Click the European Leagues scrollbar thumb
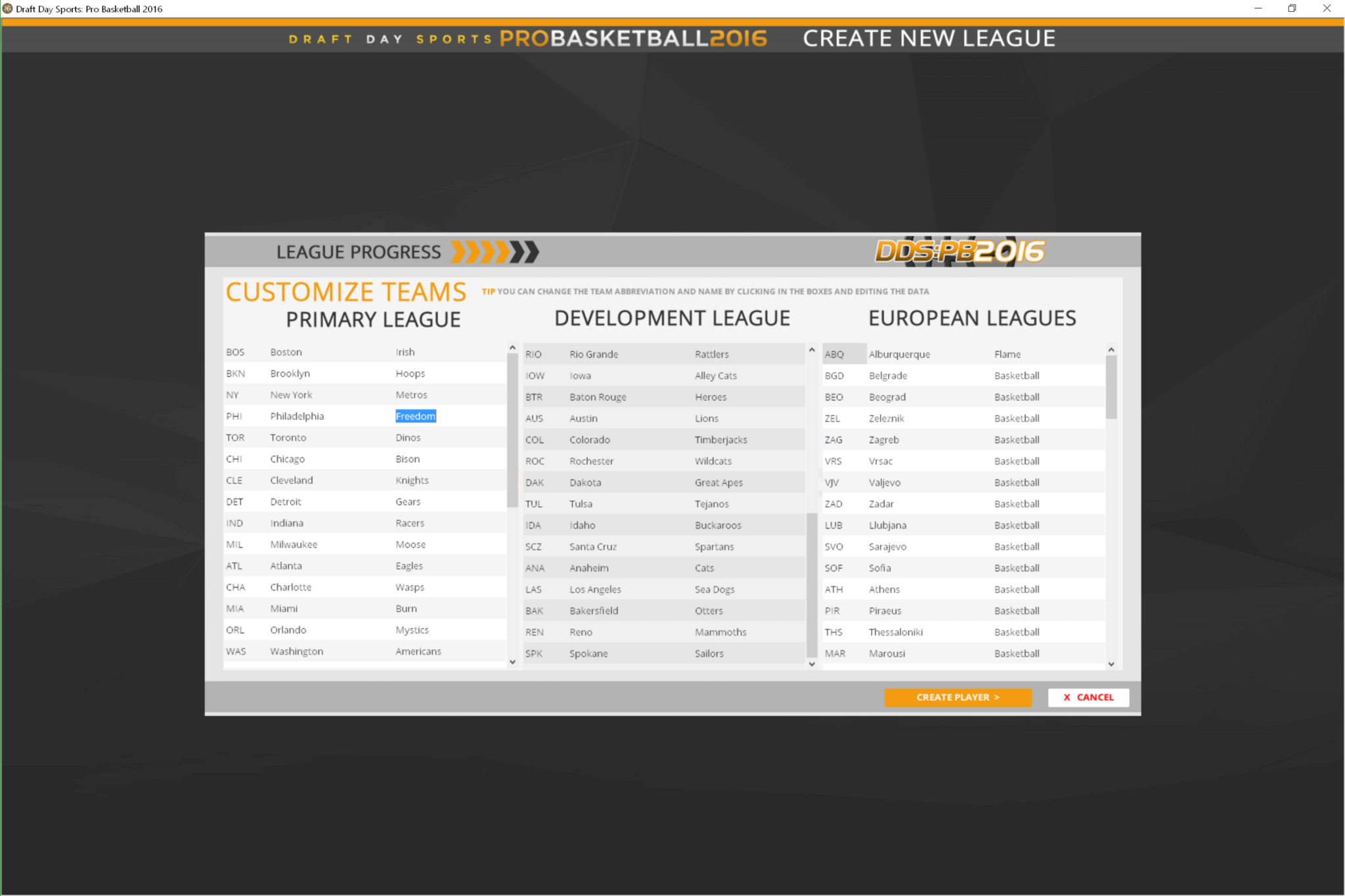 tap(1111, 387)
